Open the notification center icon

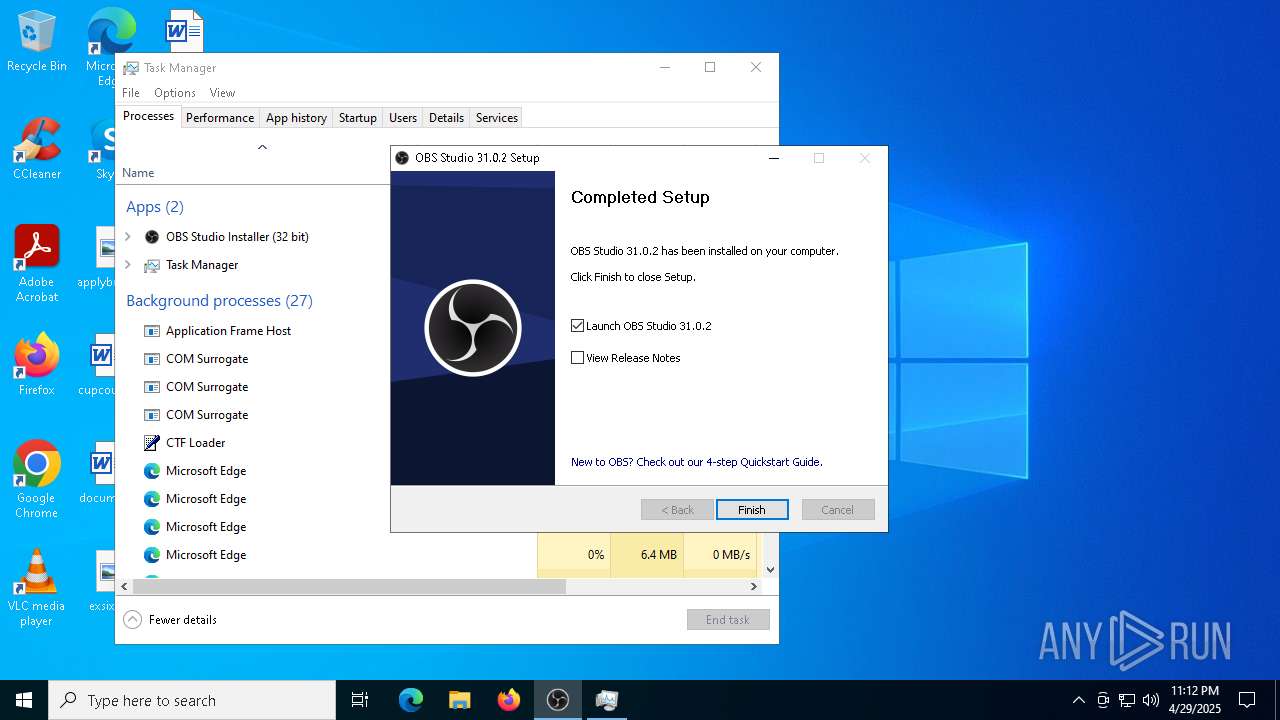1247,700
